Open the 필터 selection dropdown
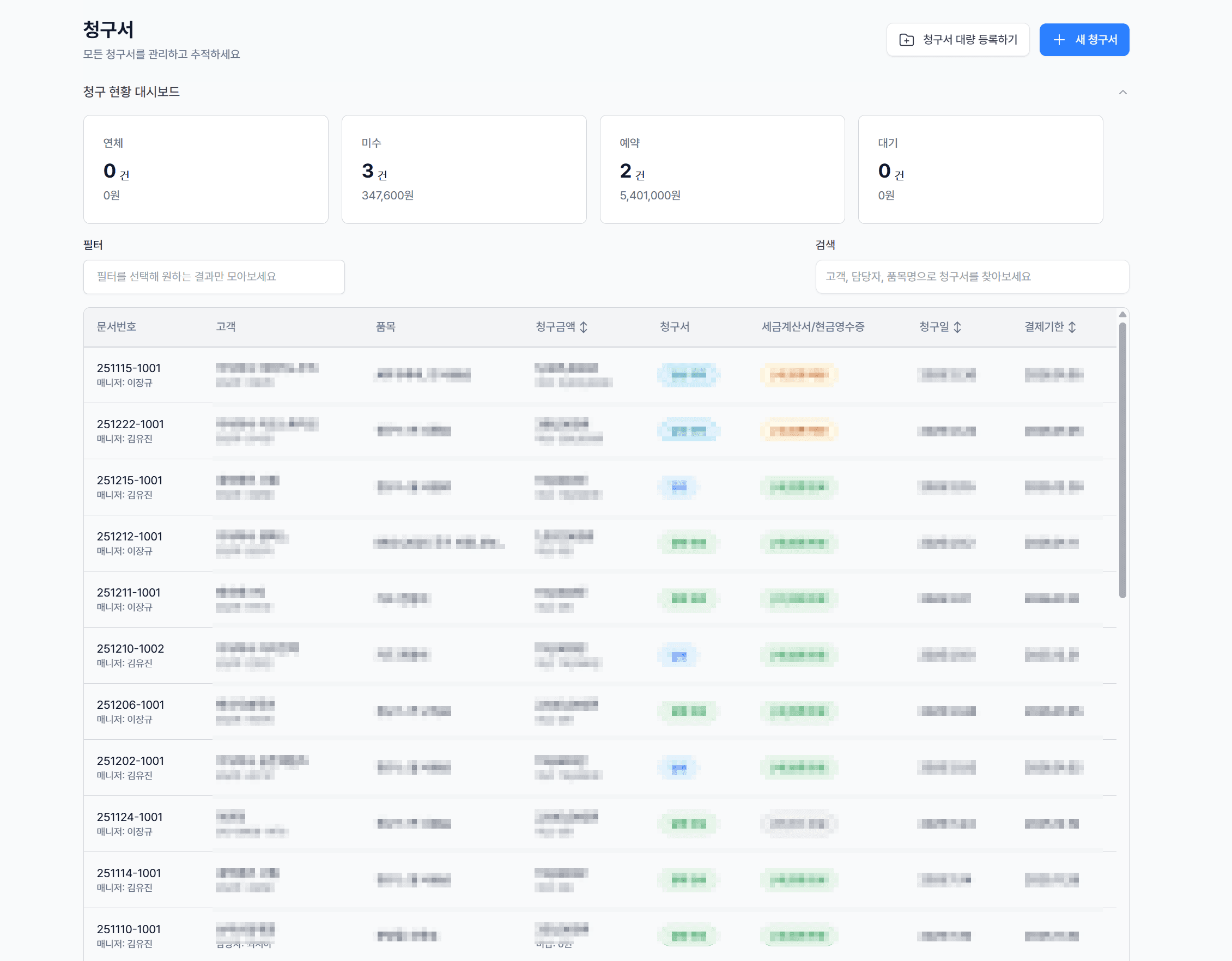 pyautogui.click(x=214, y=276)
